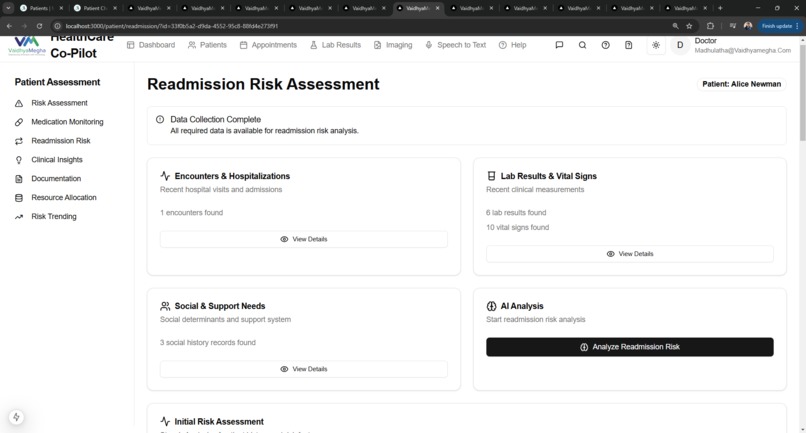The height and width of the screenshot is (433, 806).
Task: Click the VaidhyaMegha logo
Action: tap(27, 45)
